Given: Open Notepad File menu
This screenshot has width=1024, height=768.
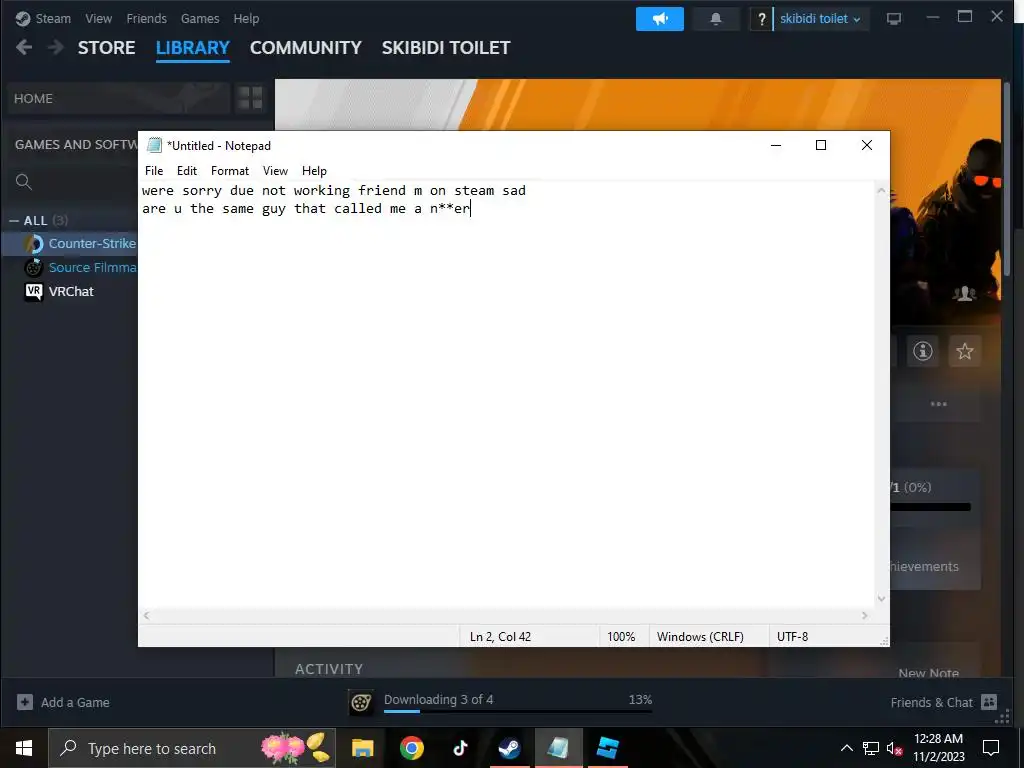Looking at the screenshot, I should point(154,170).
